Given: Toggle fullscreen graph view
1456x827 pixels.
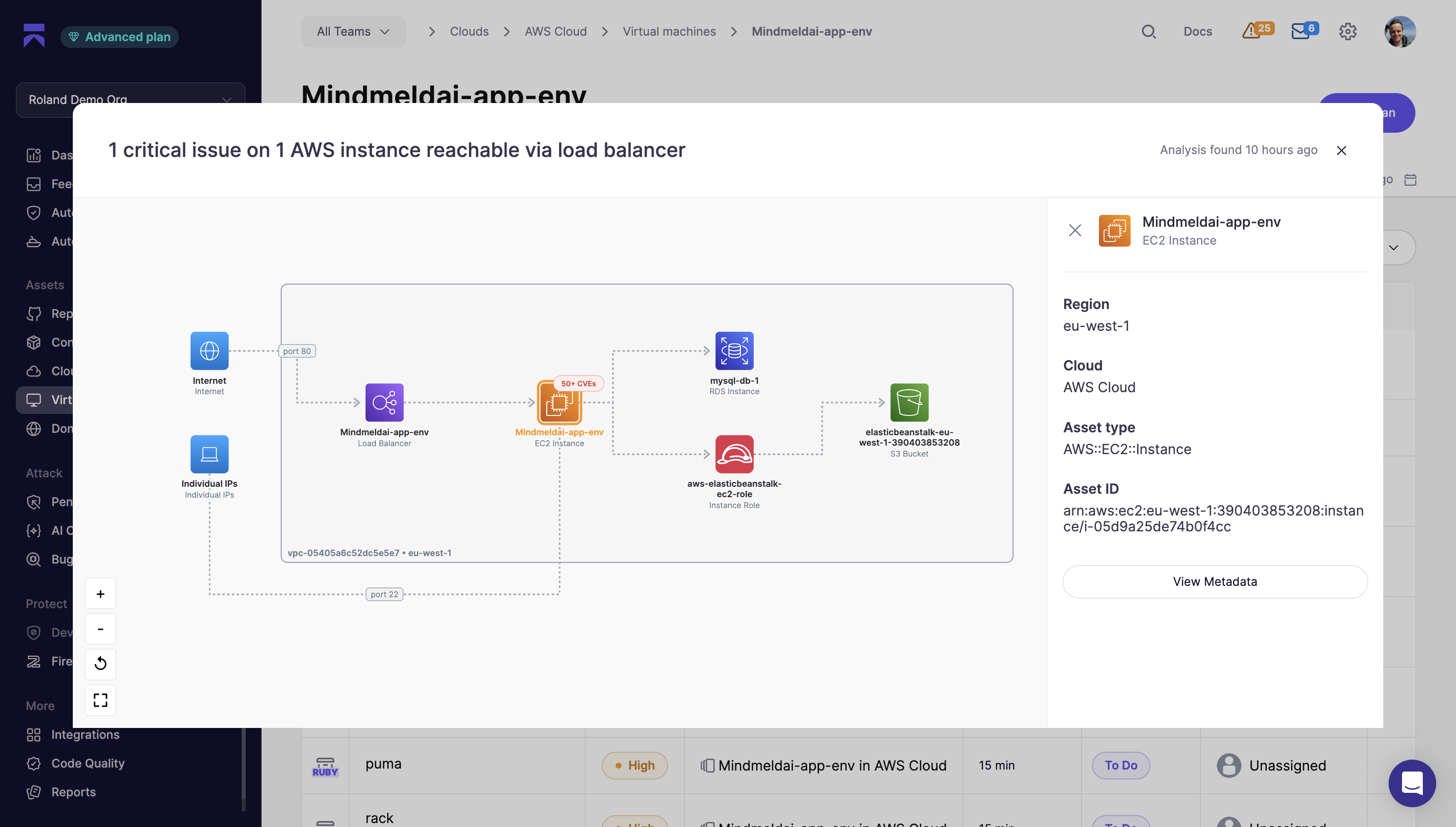Looking at the screenshot, I should click(x=101, y=700).
